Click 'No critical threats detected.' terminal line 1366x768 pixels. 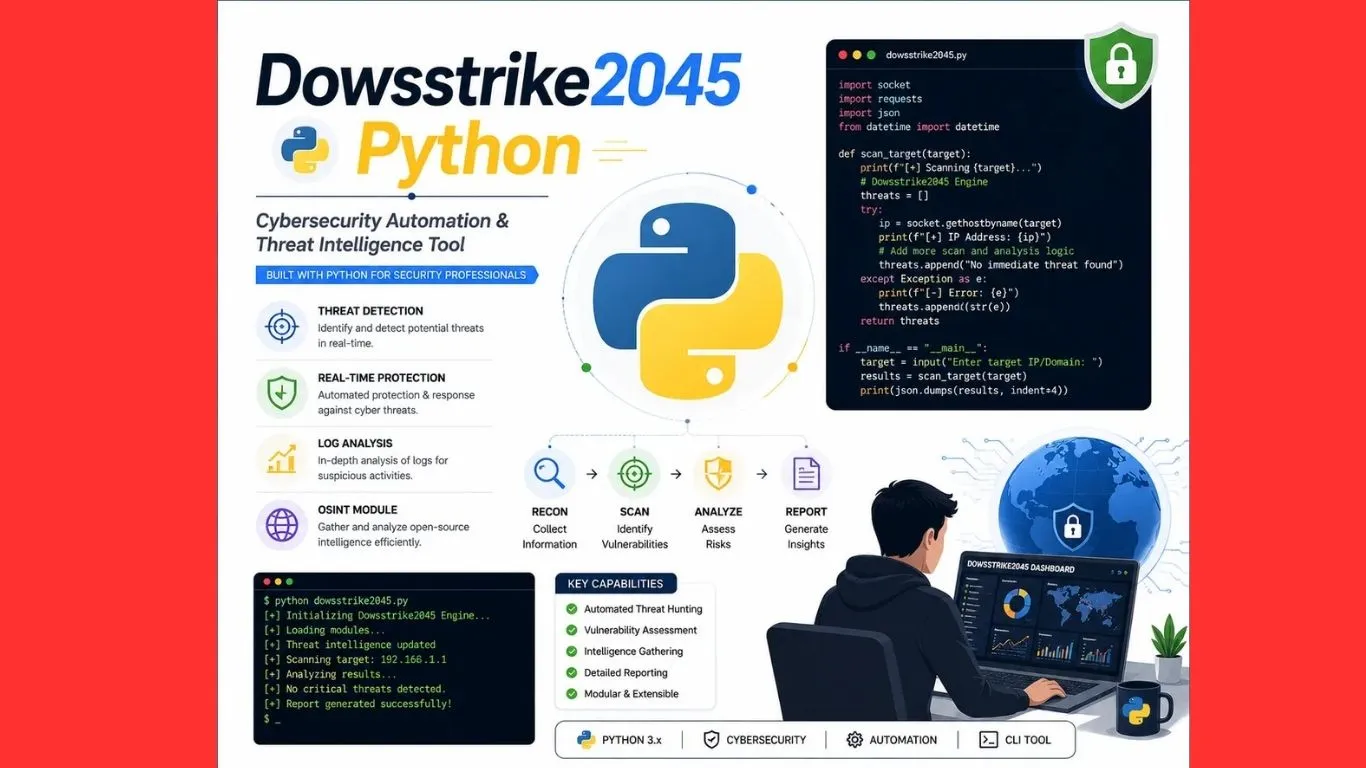(x=355, y=689)
